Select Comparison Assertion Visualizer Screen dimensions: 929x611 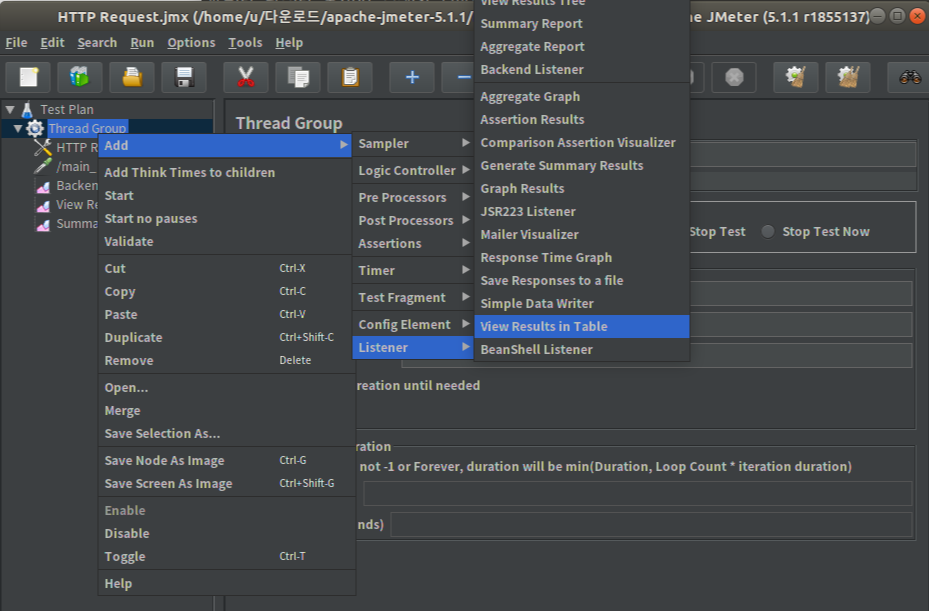[582, 143]
